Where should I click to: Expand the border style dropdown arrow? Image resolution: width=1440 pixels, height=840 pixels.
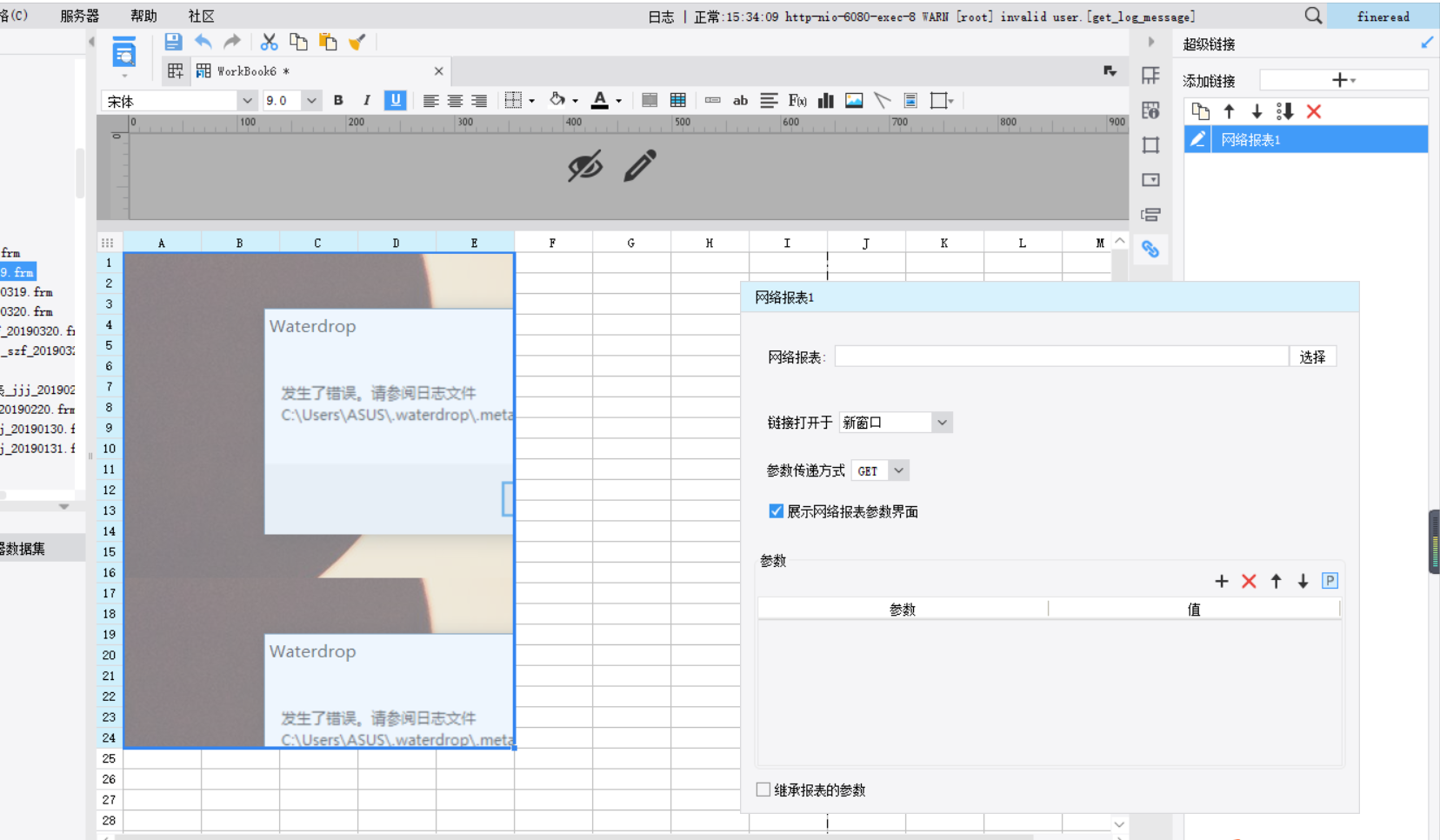click(531, 101)
